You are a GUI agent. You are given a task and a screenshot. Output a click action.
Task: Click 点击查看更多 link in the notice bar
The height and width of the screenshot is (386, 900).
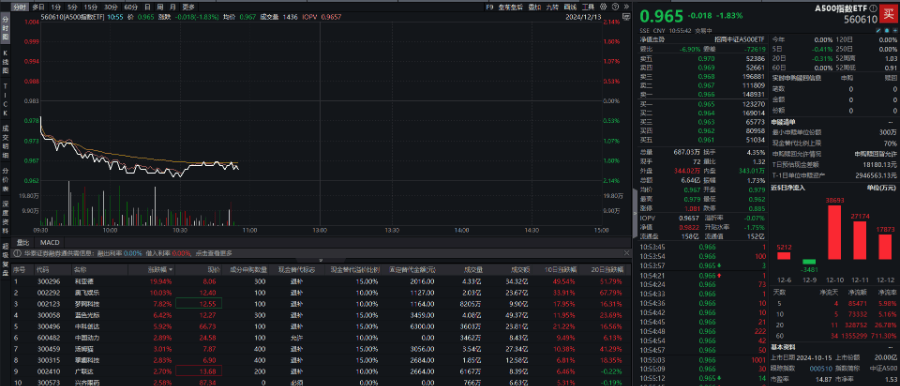[214, 253]
